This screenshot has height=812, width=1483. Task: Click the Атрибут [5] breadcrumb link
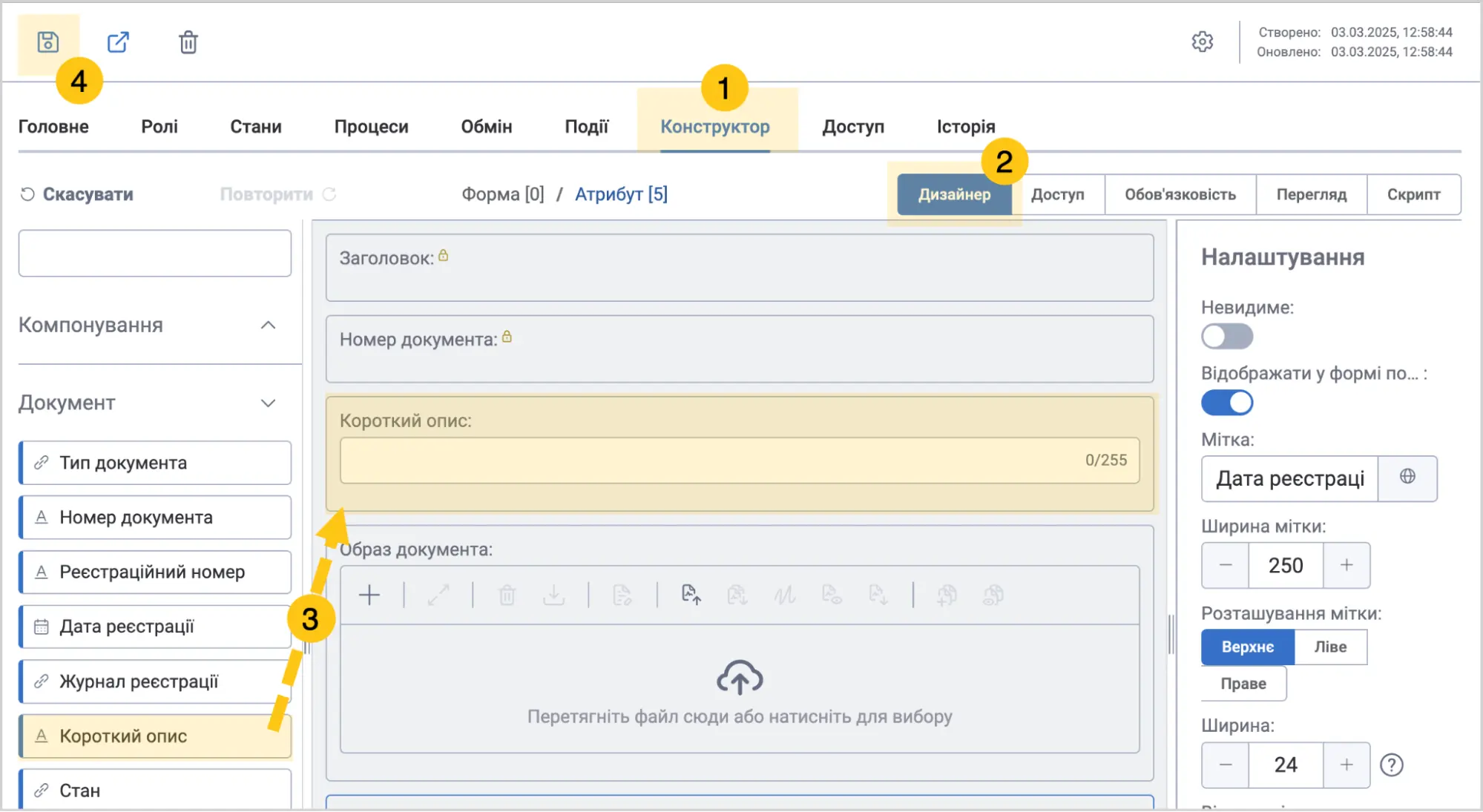click(x=621, y=194)
